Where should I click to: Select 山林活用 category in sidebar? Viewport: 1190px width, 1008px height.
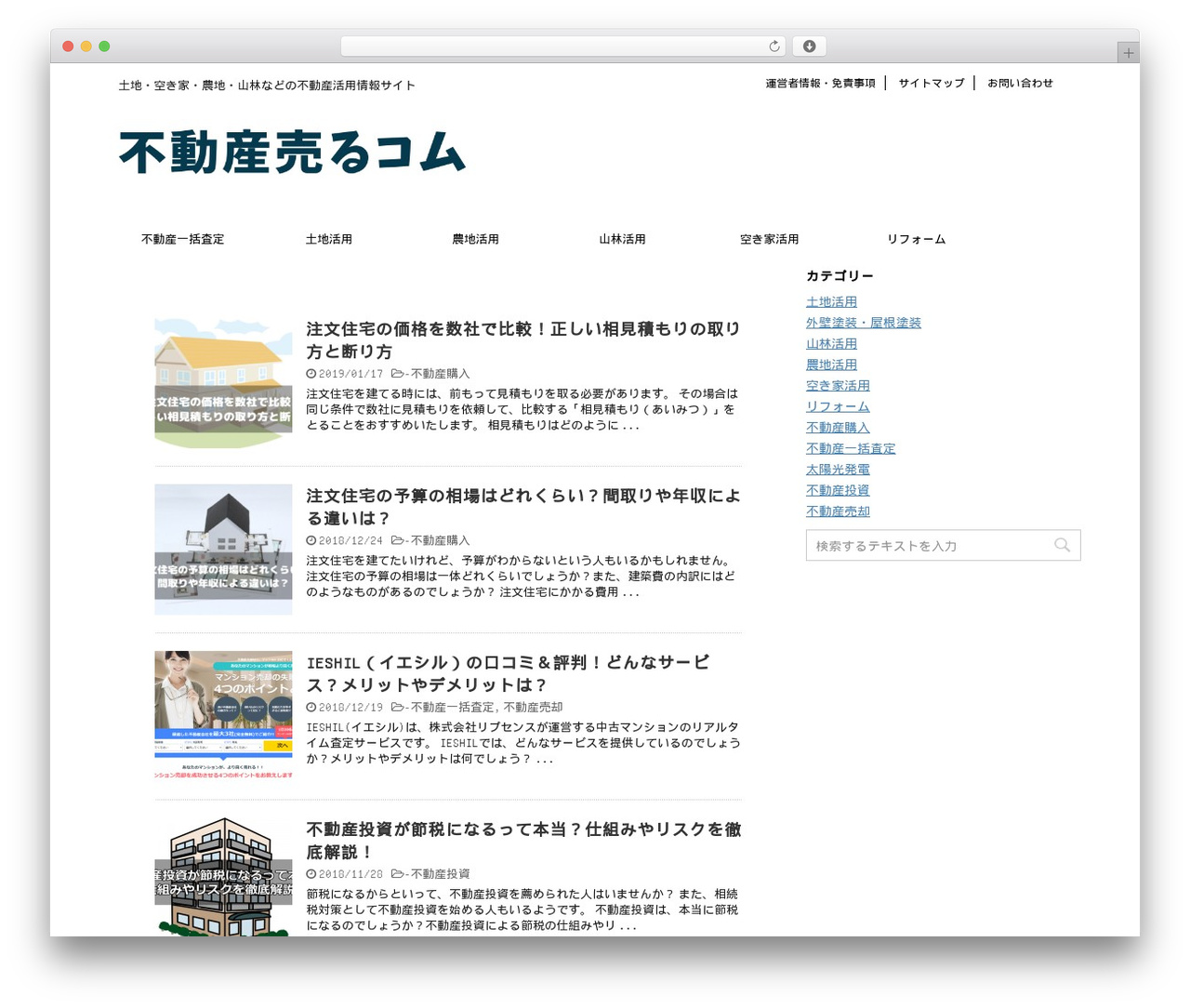tap(831, 344)
